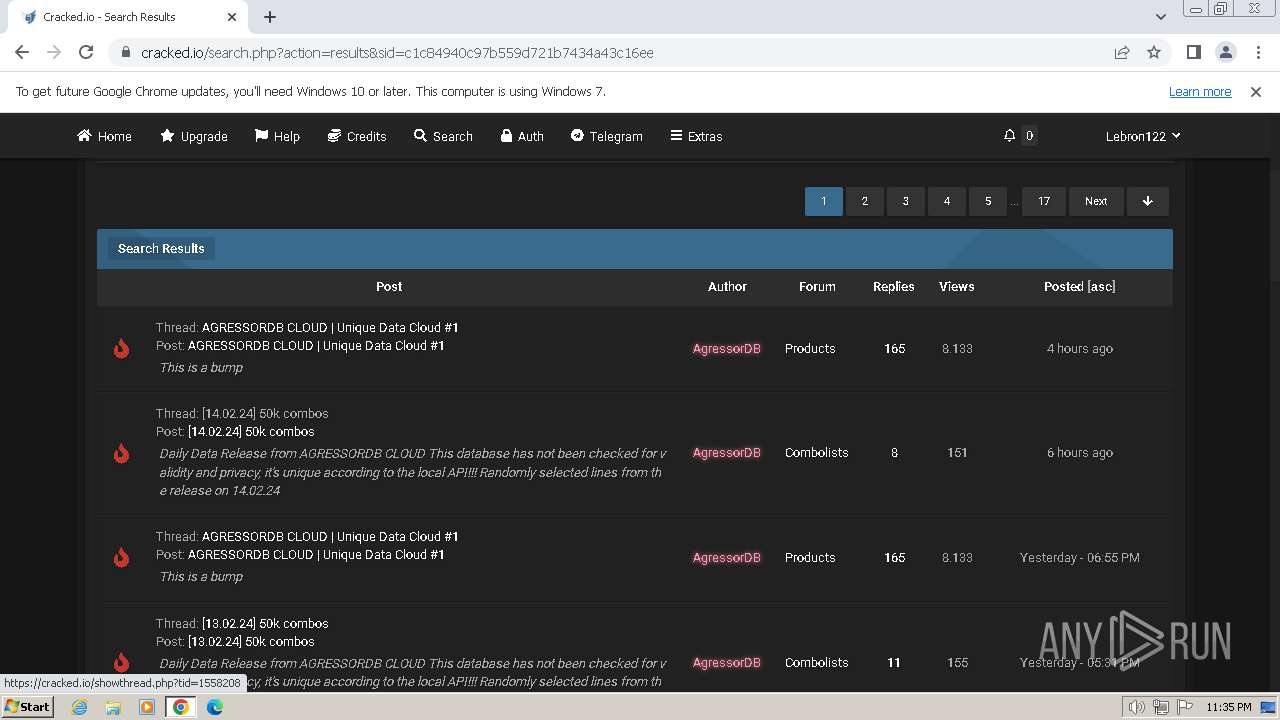Go to the Next results page

[1096, 201]
